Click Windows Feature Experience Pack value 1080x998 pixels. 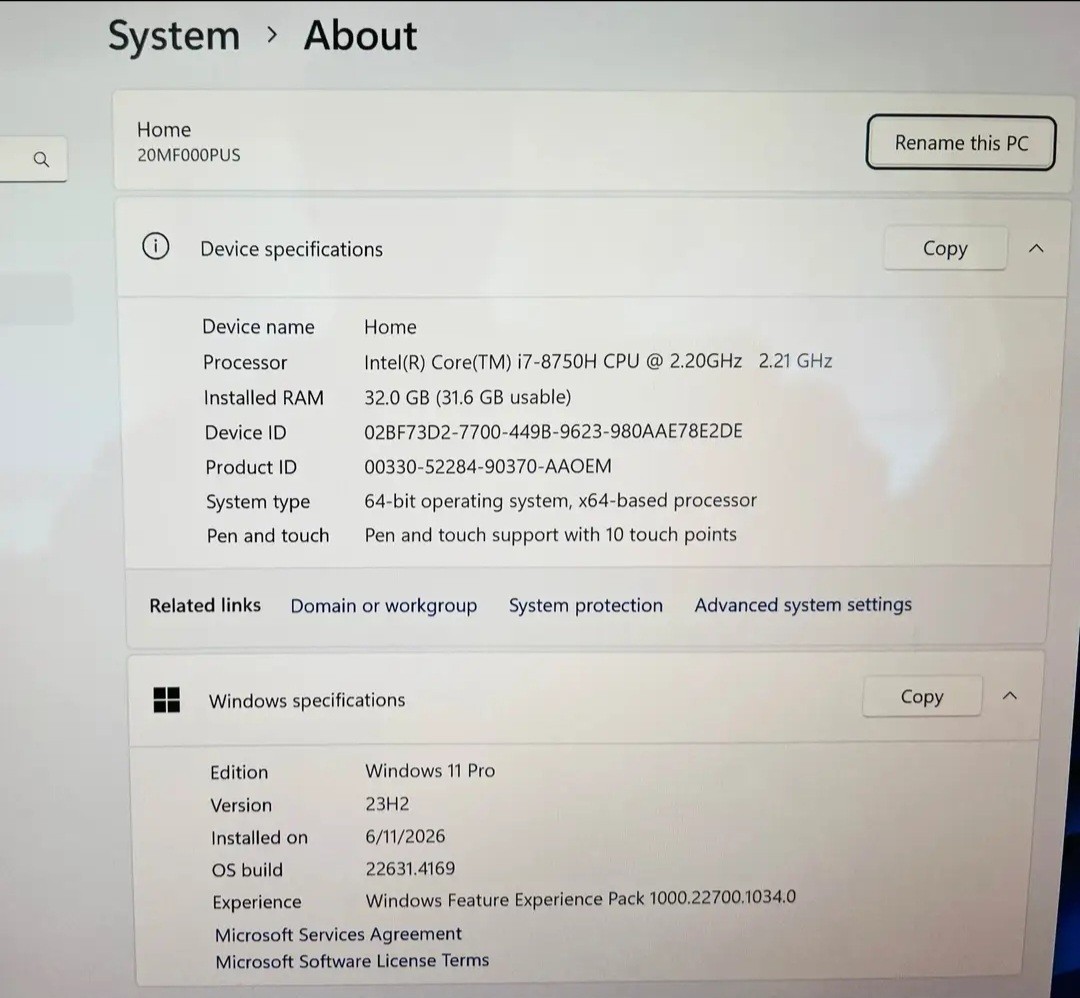tap(581, 899)
